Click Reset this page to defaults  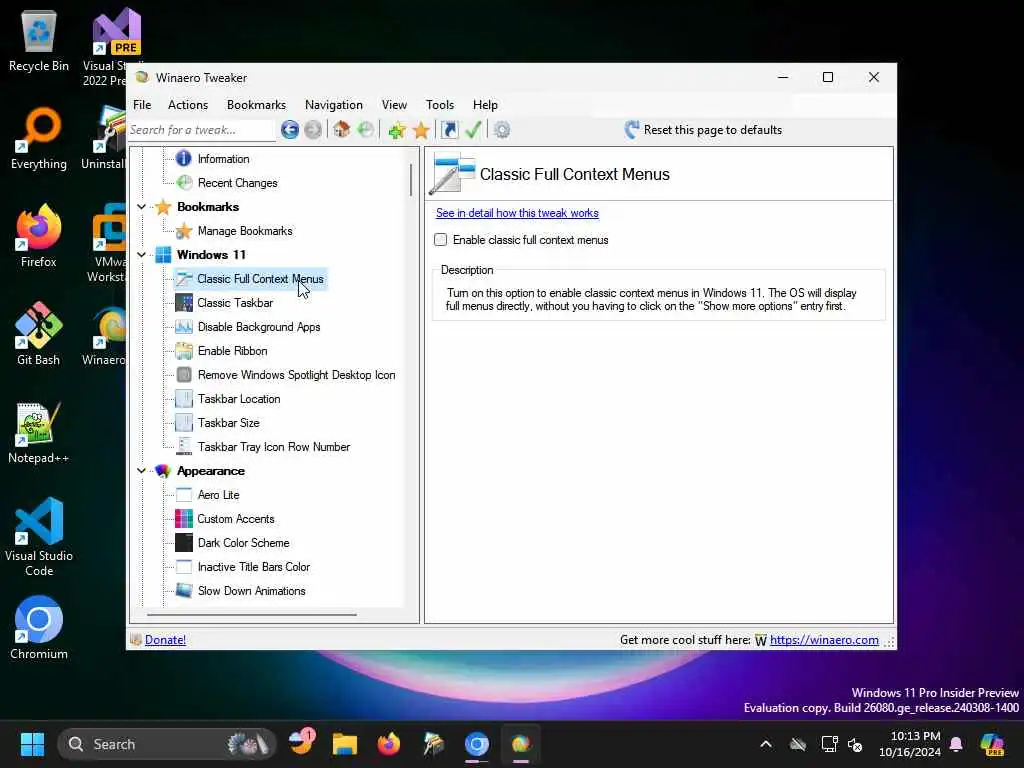703,130
